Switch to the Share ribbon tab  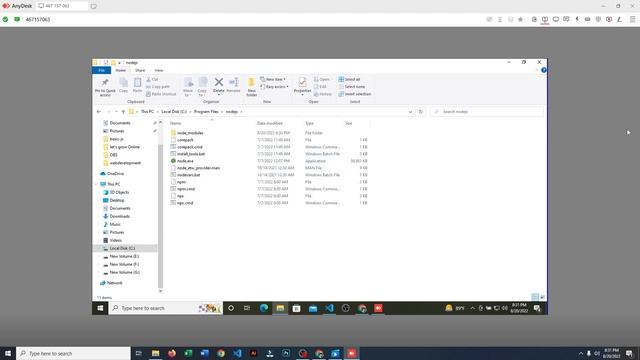(140, 70)
